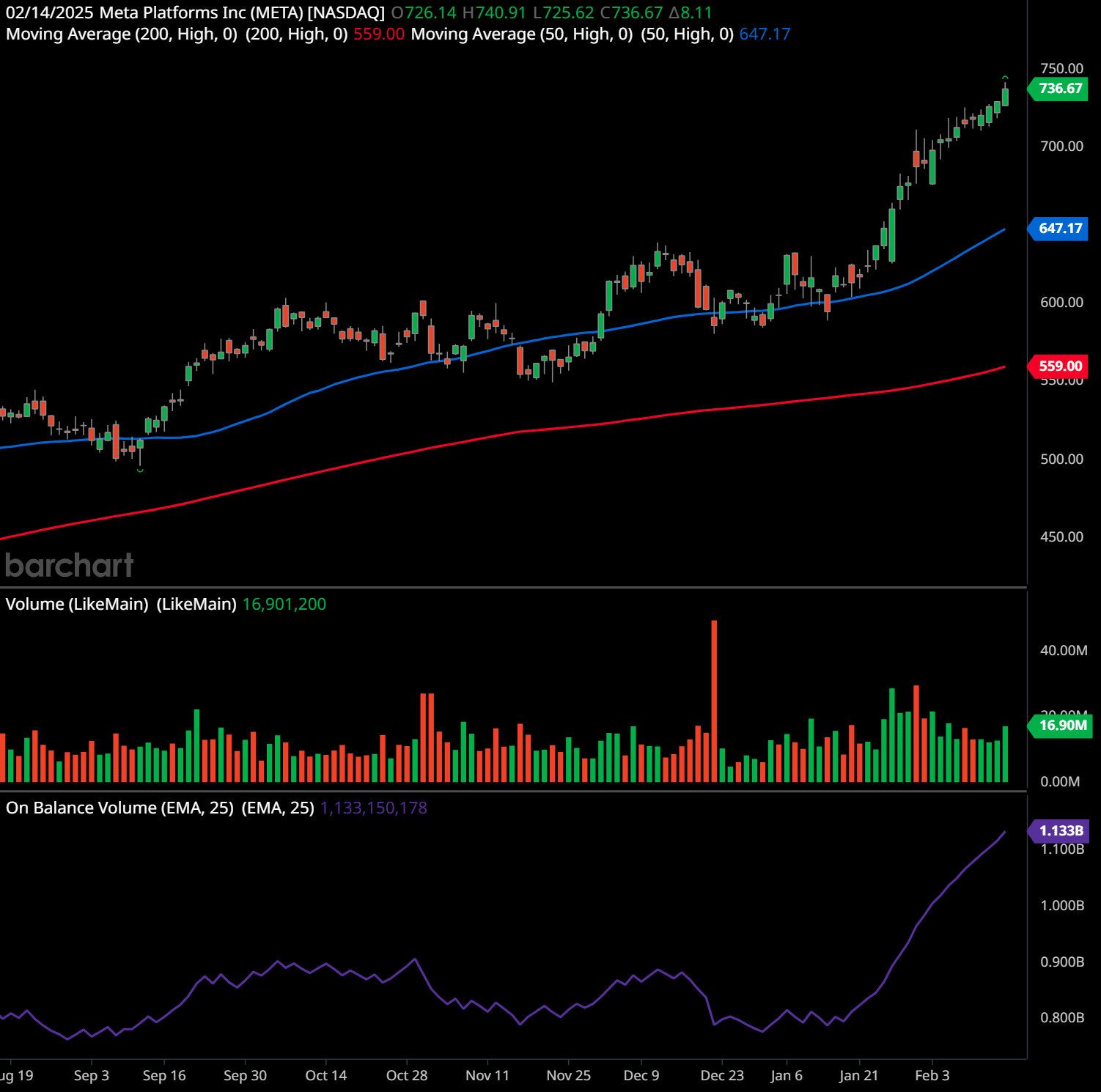The width and height of the screenshot is (1101, 1092).
Task: Click the Feb 3 date label
Action: [932, 1075]
